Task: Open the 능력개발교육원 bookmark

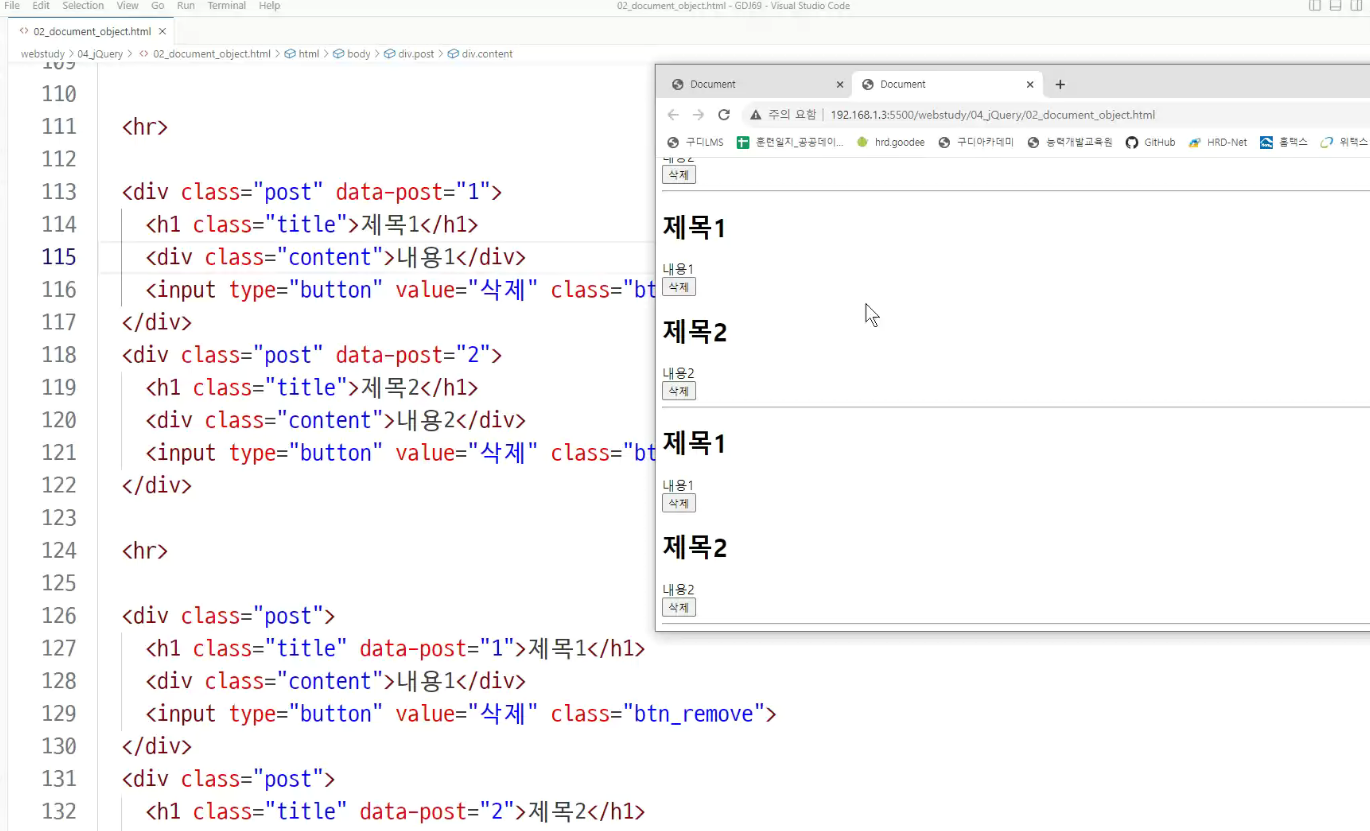Action: click(1070, 142)
